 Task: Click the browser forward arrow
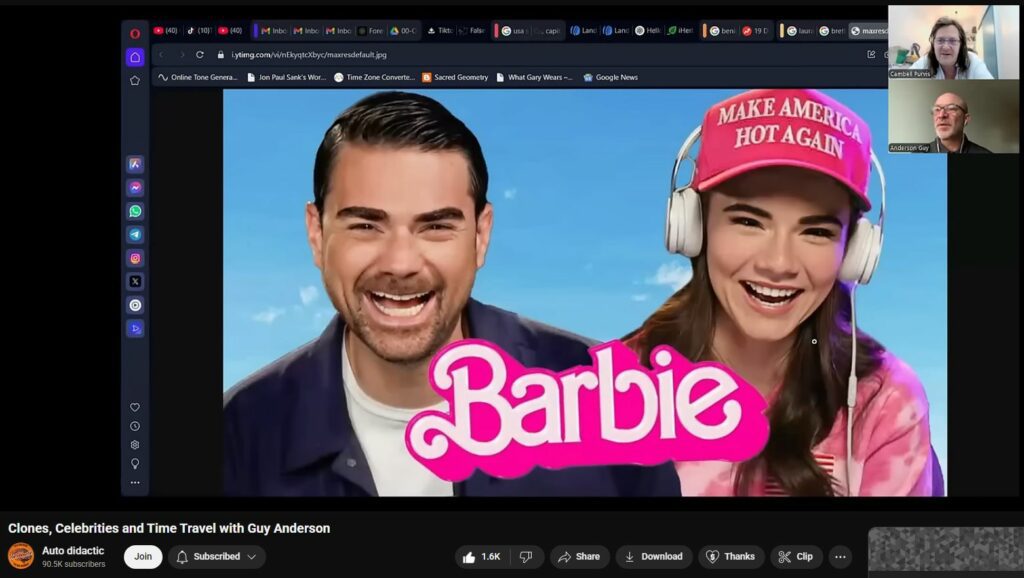(x=182, y=55)
